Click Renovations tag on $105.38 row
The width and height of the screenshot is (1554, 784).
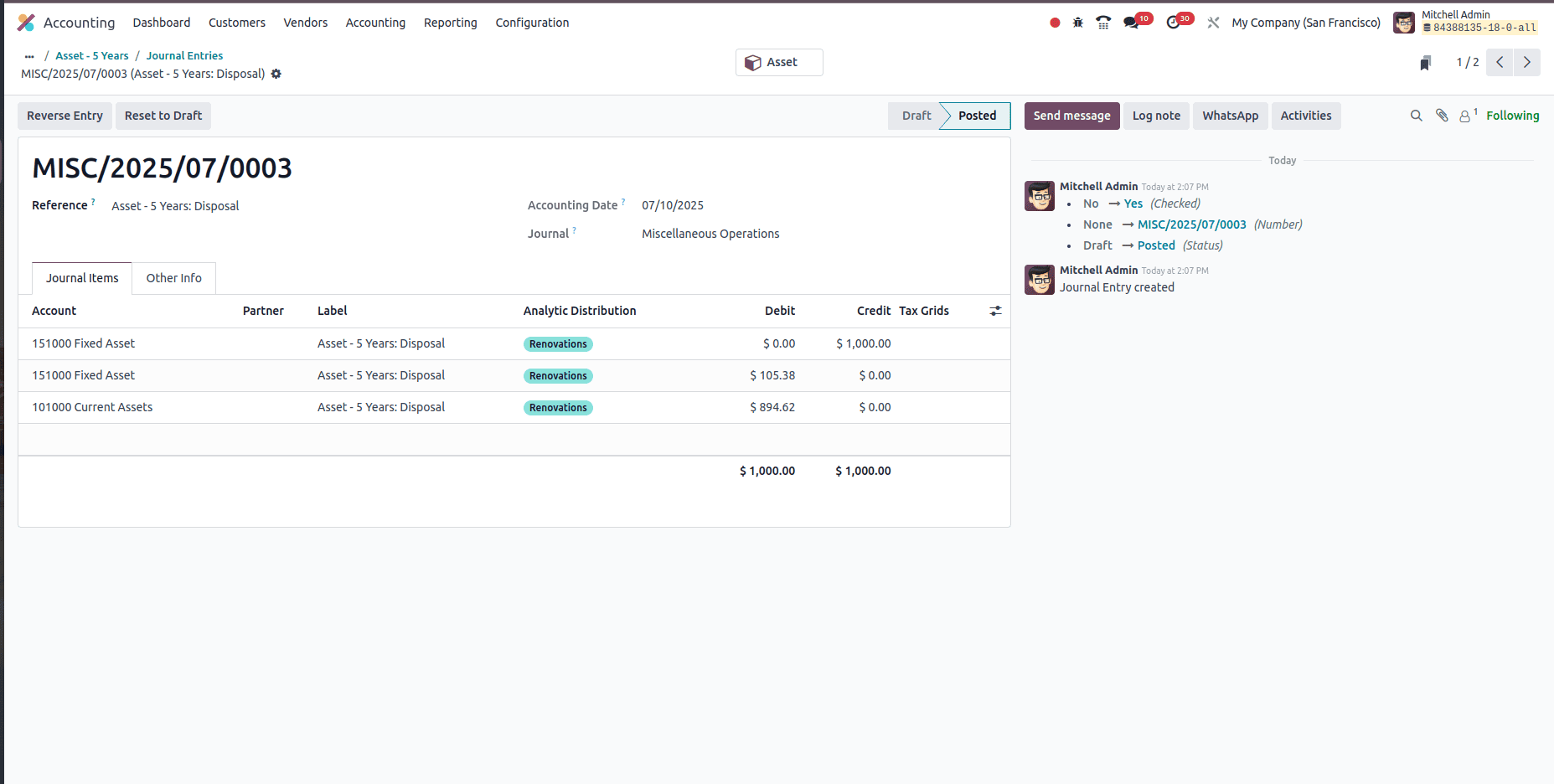click(x=558, y=376)
